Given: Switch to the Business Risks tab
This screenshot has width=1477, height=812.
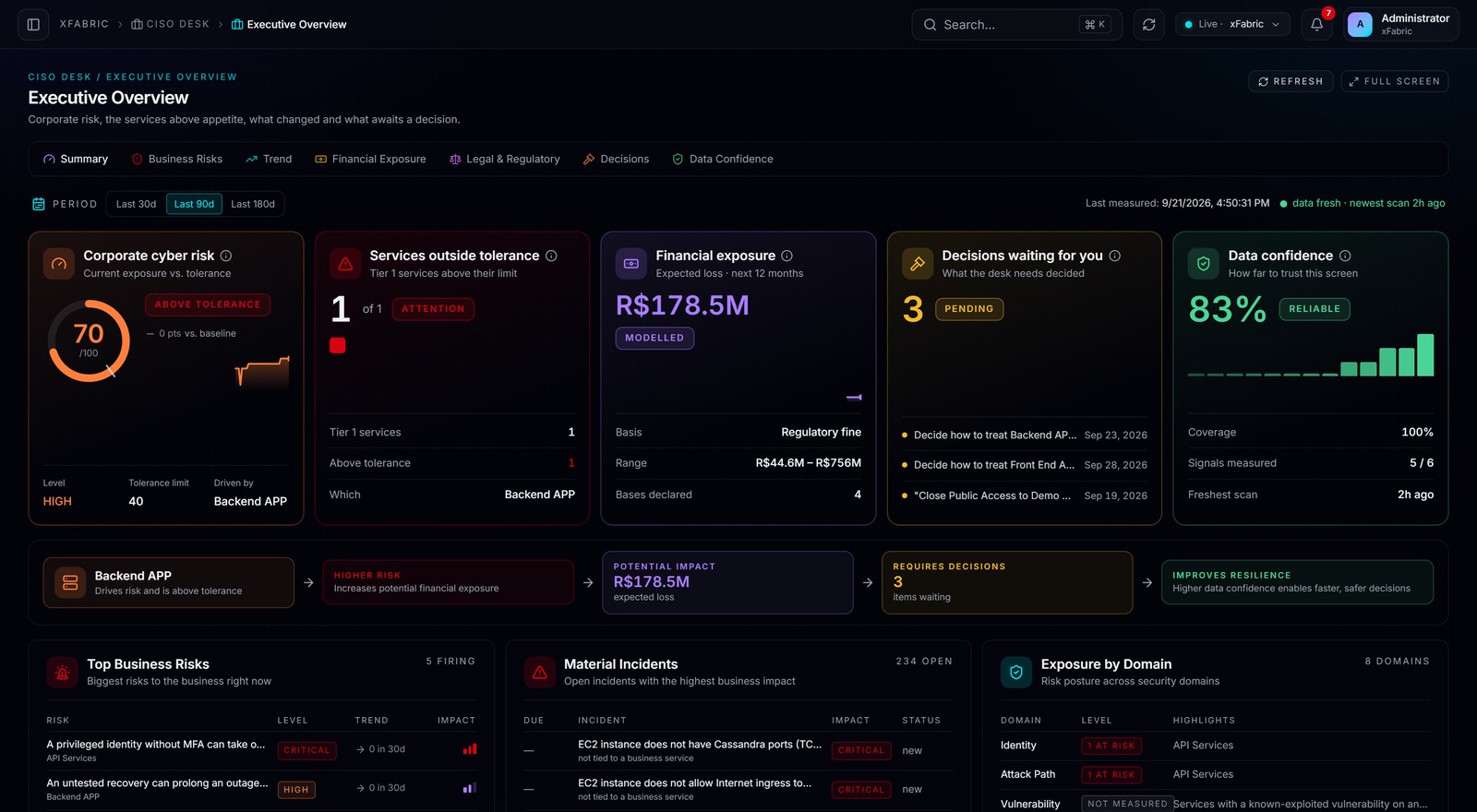Looking at the screenshot, I should pyautogui.click(x=177, y=159).
